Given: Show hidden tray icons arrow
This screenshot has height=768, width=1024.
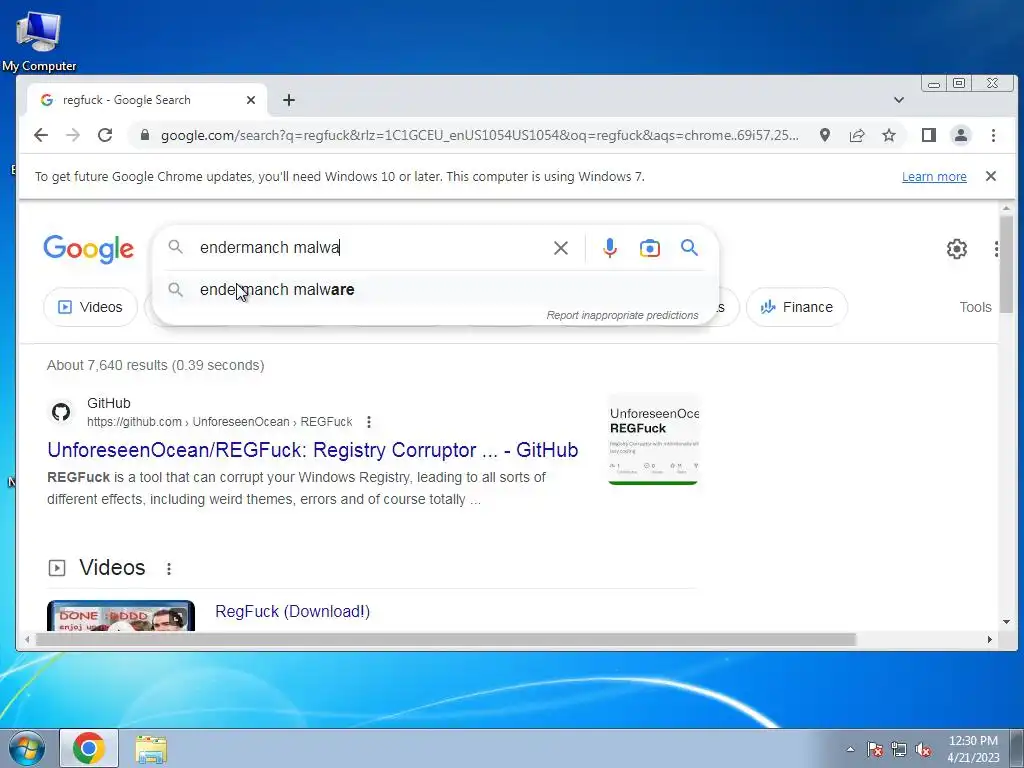Looking at the screenshot, I should pos(850,749).
